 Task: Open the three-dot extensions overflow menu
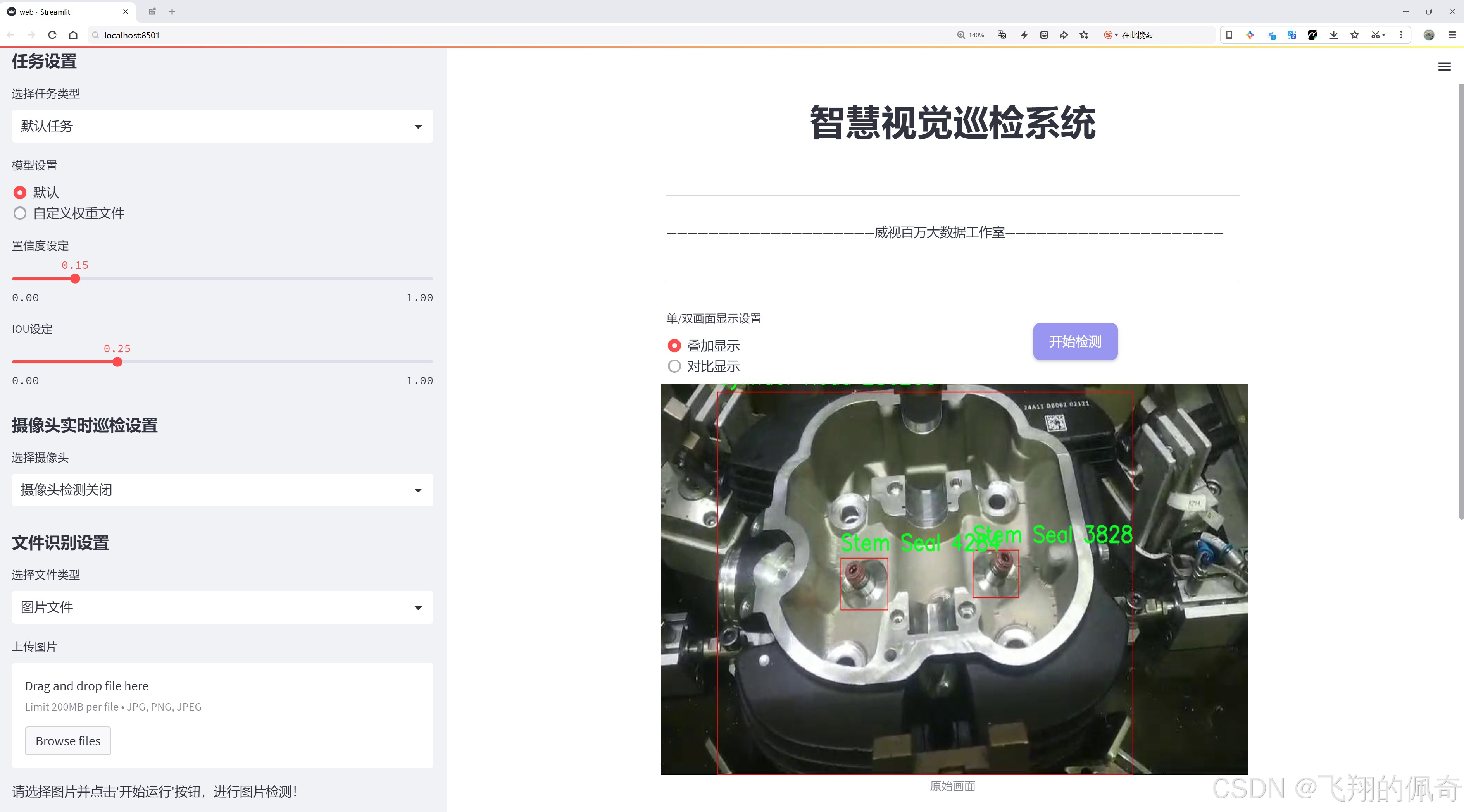click(x=1401, y=34)
